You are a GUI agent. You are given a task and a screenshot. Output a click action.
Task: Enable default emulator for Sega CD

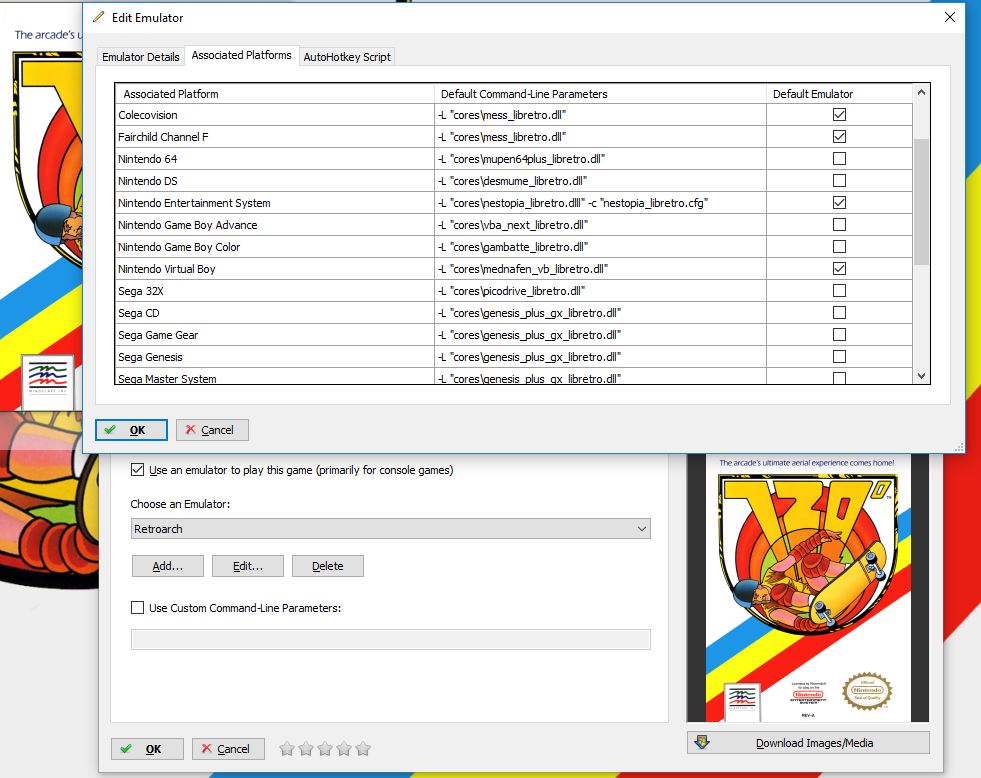[x=839, y=312]
